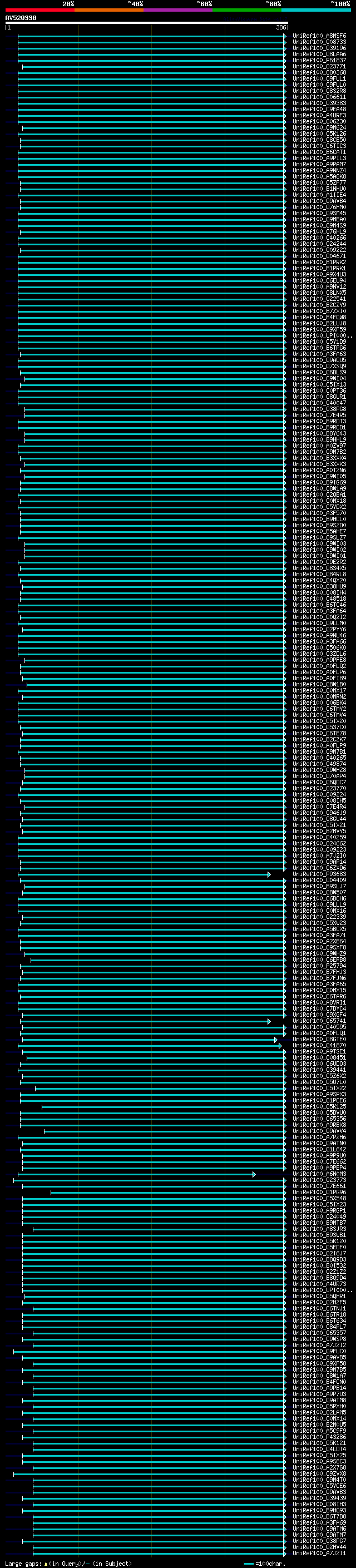Select UniRef100_A7J2I1 label
Viewport: 356px width, 1568px height.
coord(319,1553)
